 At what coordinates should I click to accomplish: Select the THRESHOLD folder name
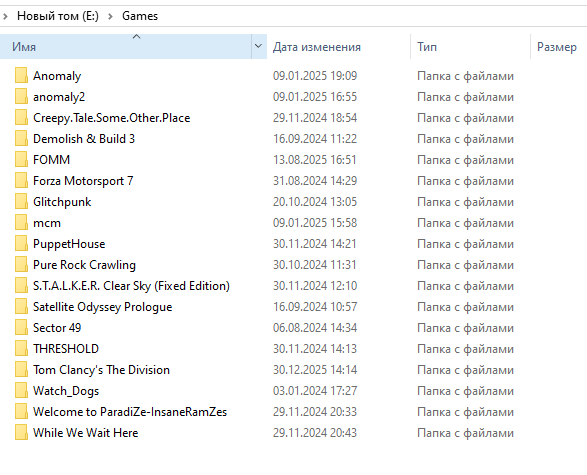(66, 348)
